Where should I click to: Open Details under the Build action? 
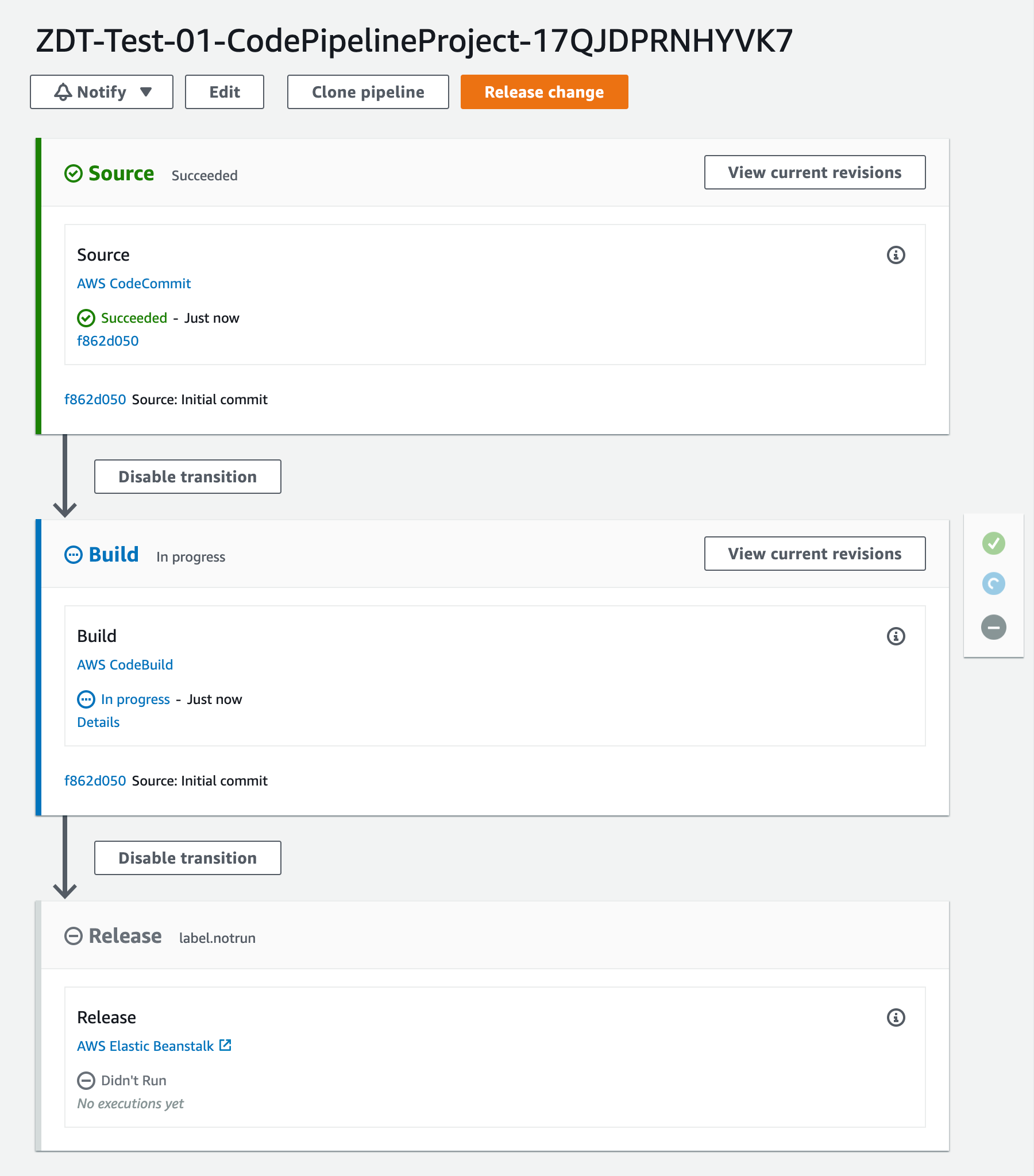click(98, 722)
